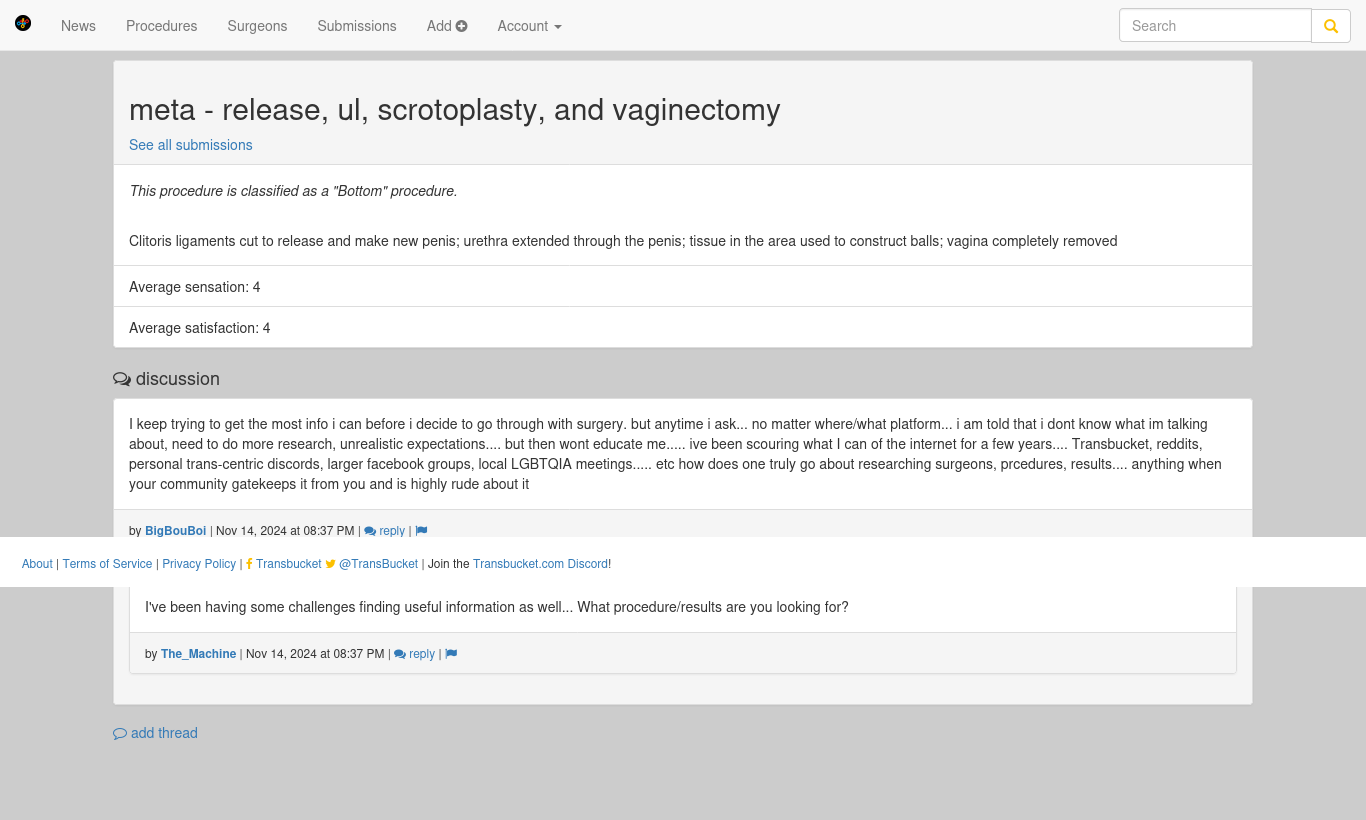
Task: Open @TransBucket Twitter link
Action: click(372, 564)
